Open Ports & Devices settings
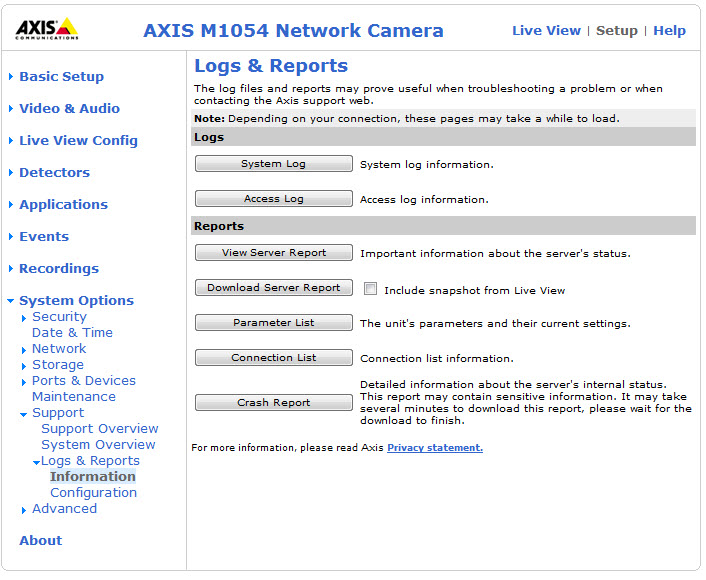Screen dimensions: 706x580 click(84, 381)
